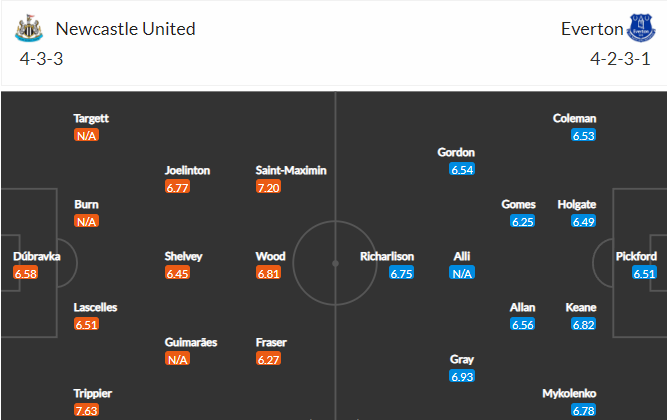Select Wood's 6.81 rating badge
667x420 pixels.
point(268,273)
